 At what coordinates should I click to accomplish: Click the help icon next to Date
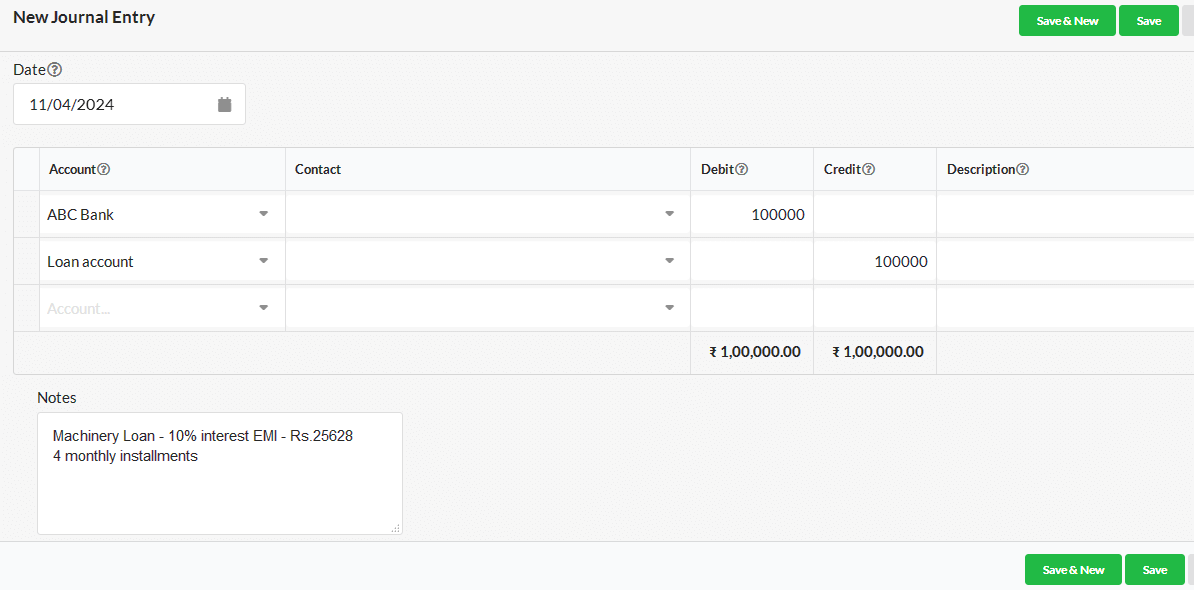click(55, 70)
